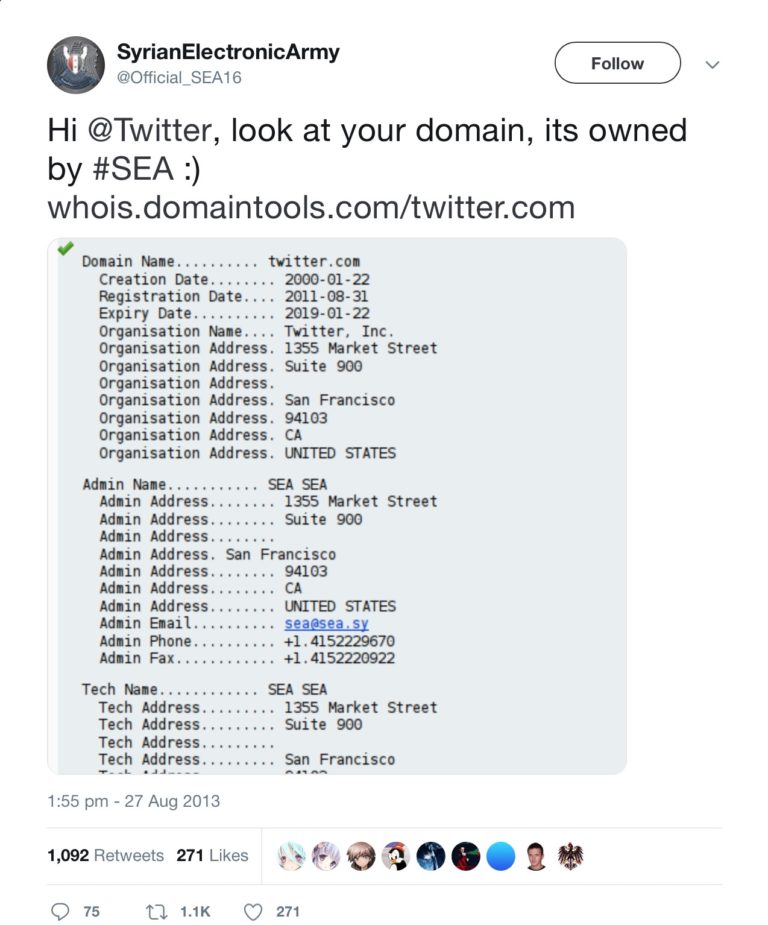Open the man's photo liker avatar
Viewport: 768px width, 925px height.
click(535, 856)
